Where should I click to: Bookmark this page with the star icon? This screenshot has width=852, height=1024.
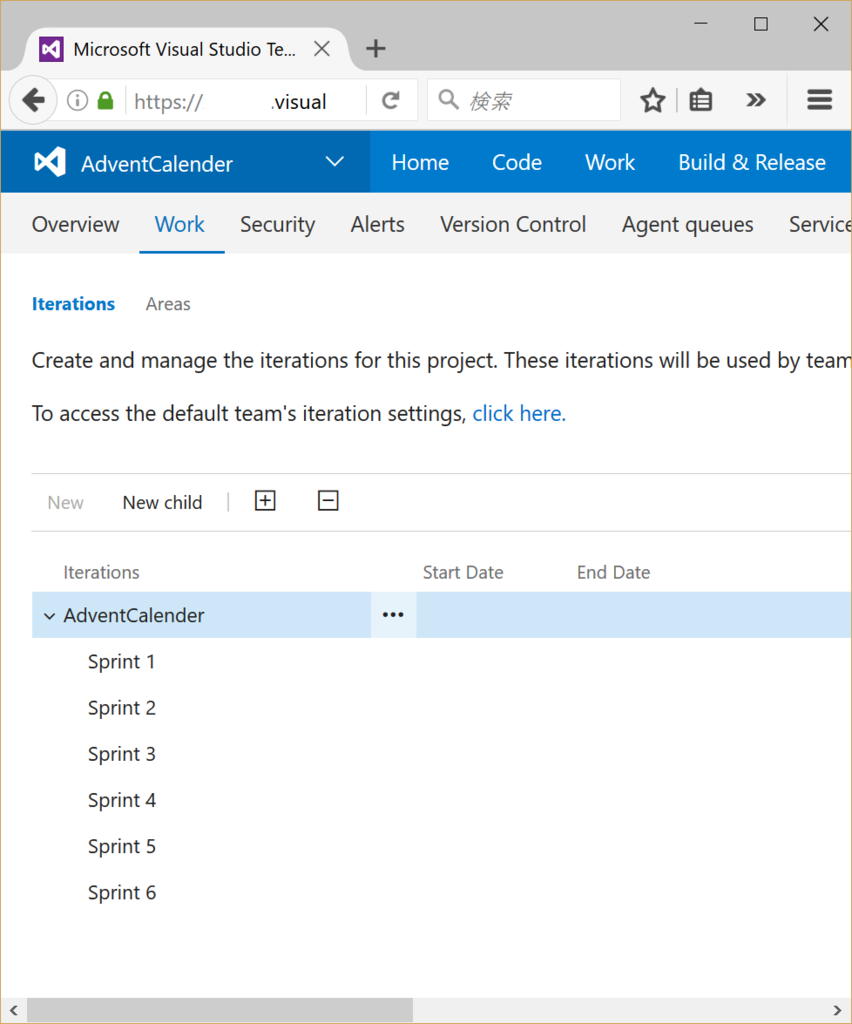tap(652, 101)
